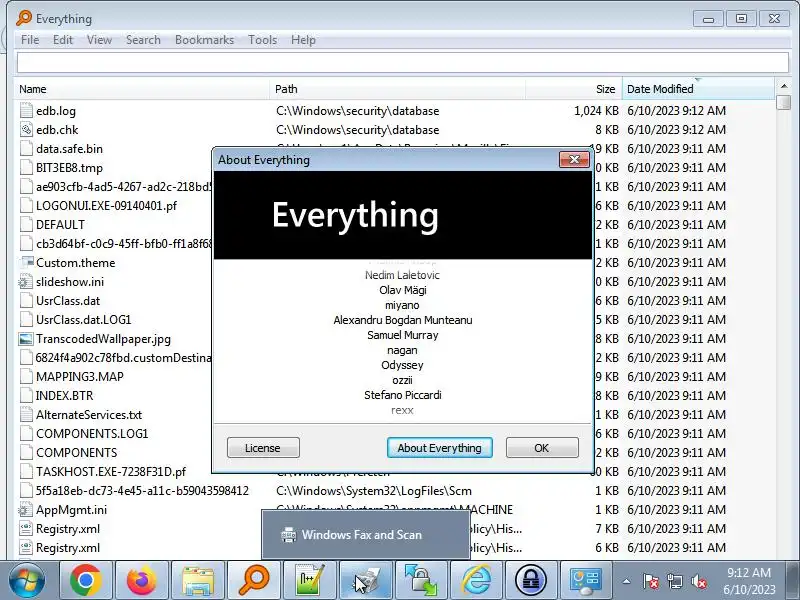The height and width of the screenshot is (600, 800).
Task: Select the UsrClass.dat file
Action: 68,301
